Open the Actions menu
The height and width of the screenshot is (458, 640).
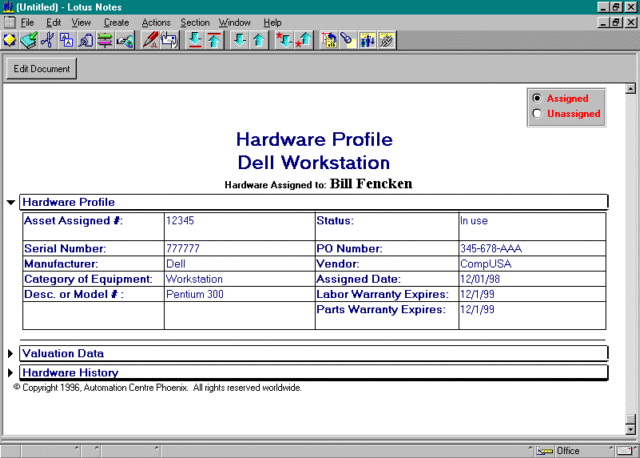click(156, 22)
